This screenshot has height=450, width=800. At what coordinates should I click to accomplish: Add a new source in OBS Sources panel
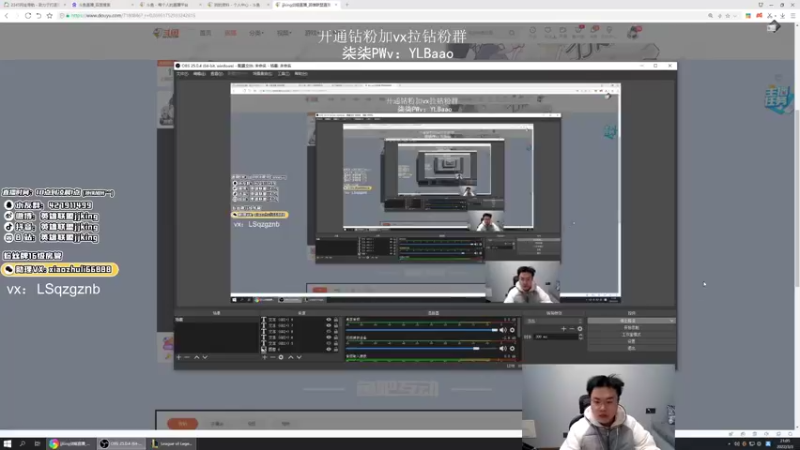(x=264, y=357)
